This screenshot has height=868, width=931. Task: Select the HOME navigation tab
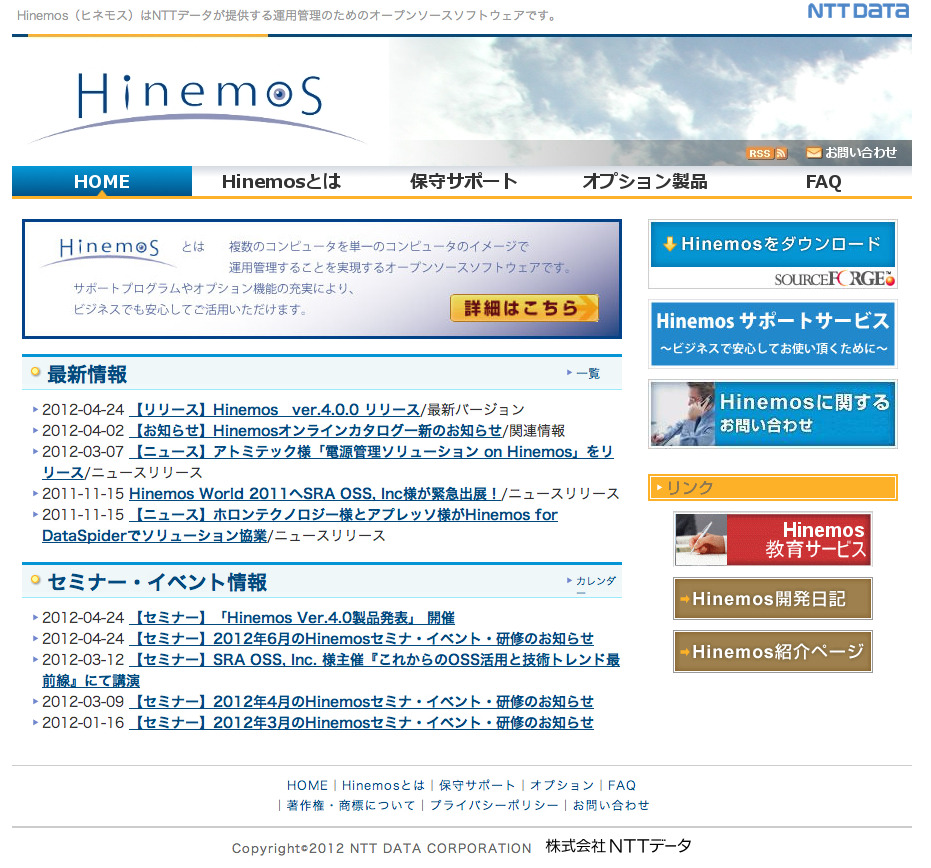pos(102,181)
